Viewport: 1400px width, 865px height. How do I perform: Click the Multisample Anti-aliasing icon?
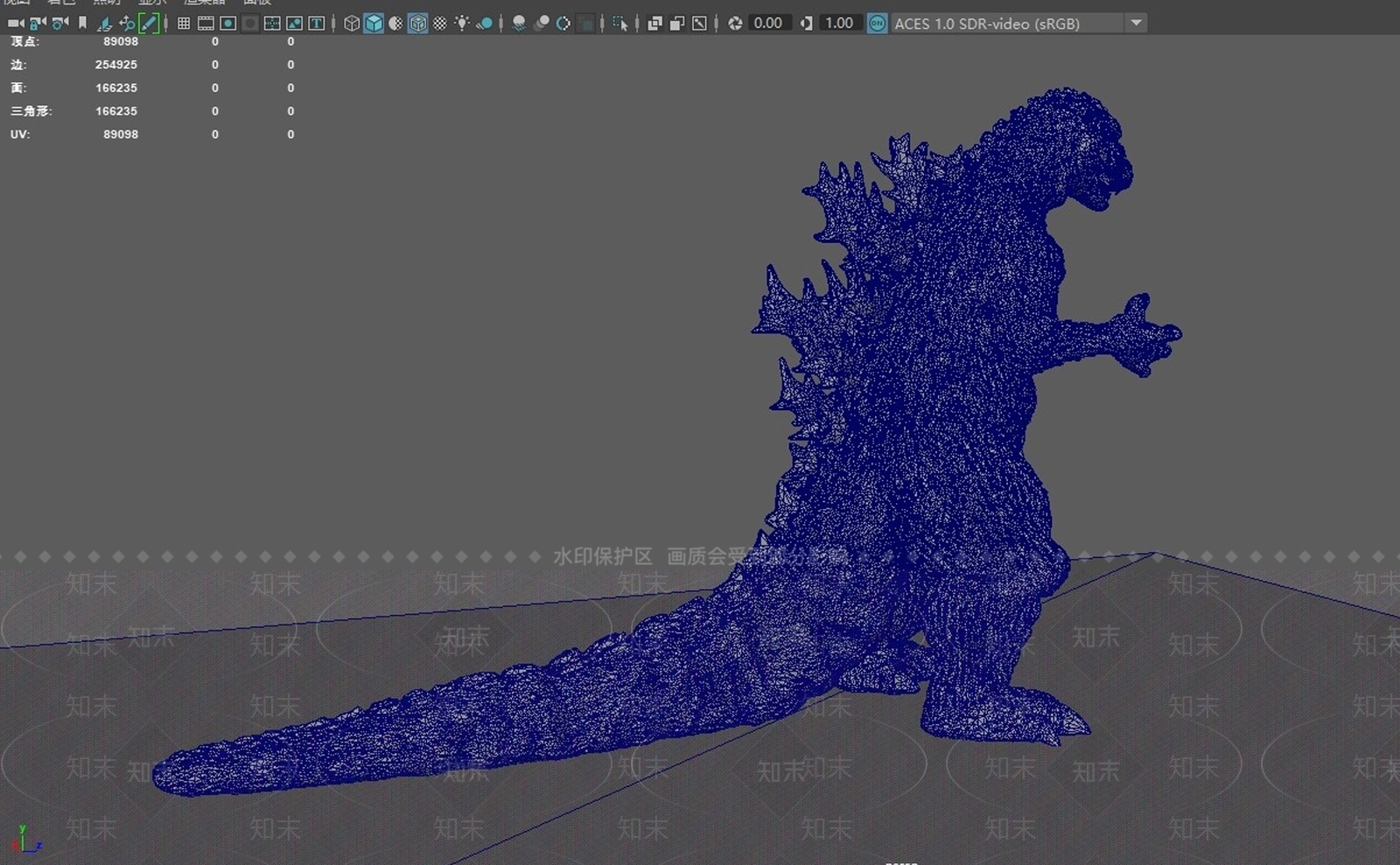[563, 24]
